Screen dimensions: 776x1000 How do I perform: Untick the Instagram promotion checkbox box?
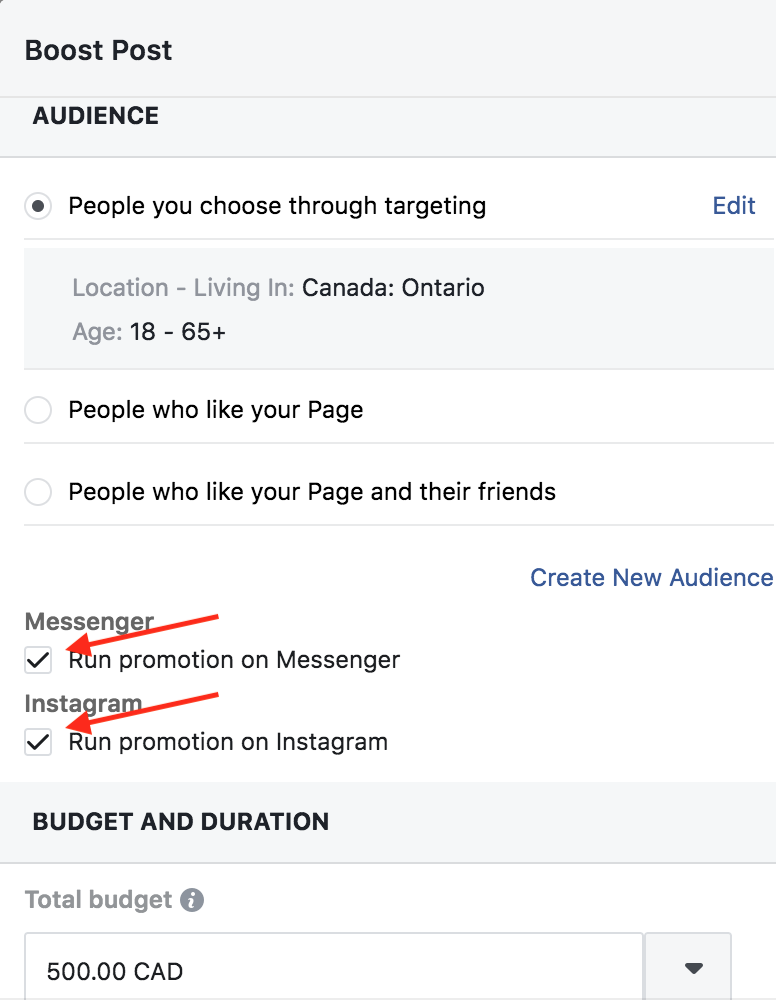pos(38,742)
